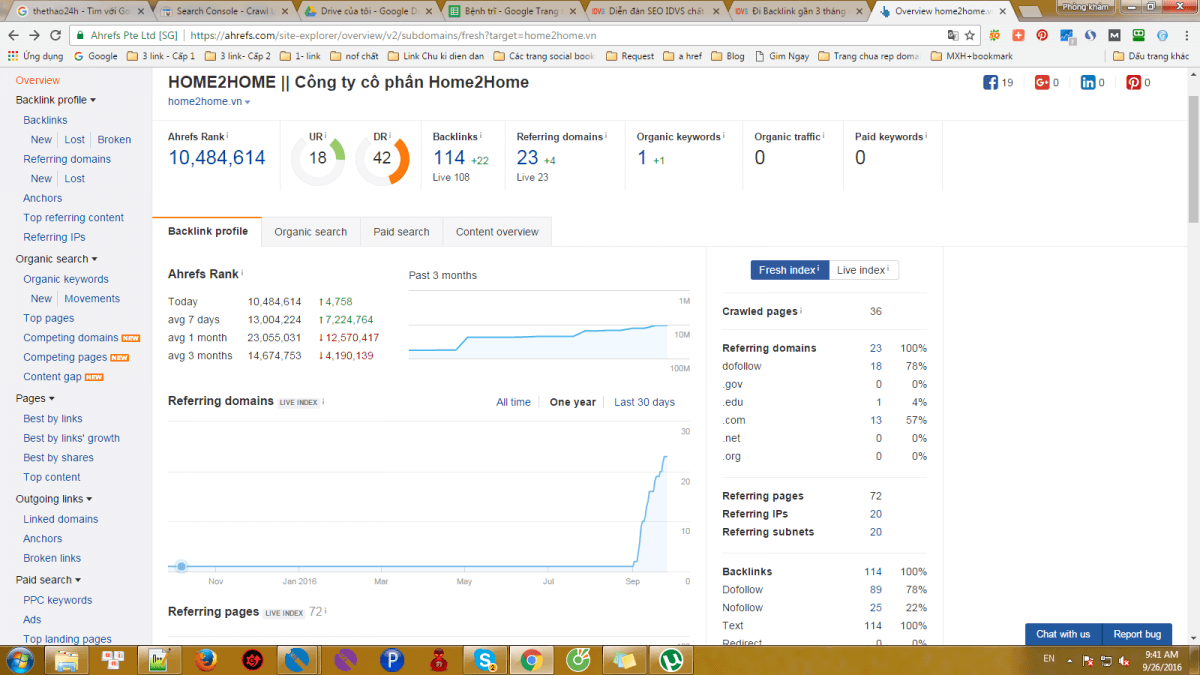The height and width of the screenshot is (675, 1200).
Task: Open the Chrome three-dot menu
Action: pyautogui.click(x=1186, y=35)
